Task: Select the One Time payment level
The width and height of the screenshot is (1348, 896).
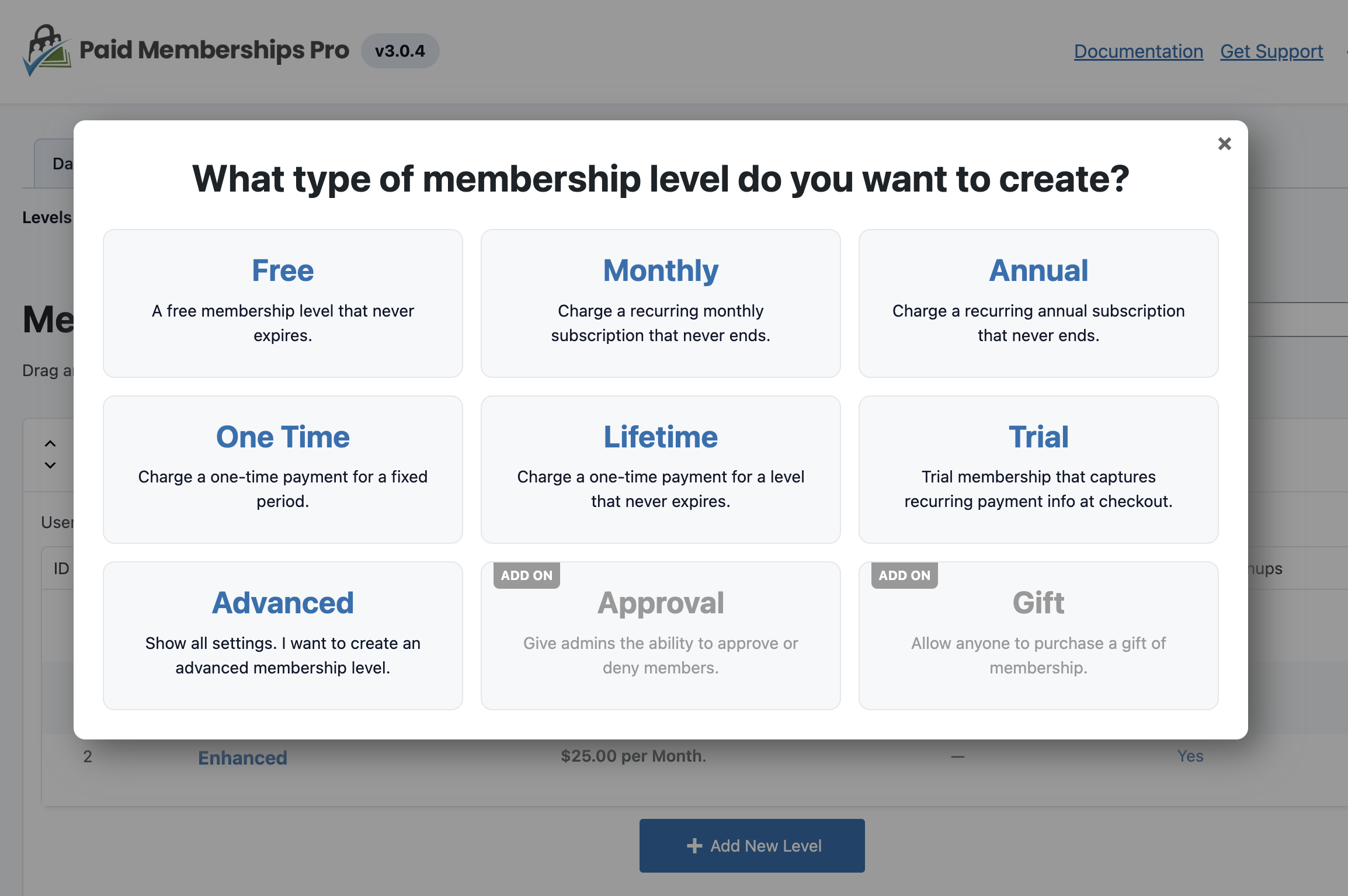Action: pyautogui.click(x=283, y=469)
